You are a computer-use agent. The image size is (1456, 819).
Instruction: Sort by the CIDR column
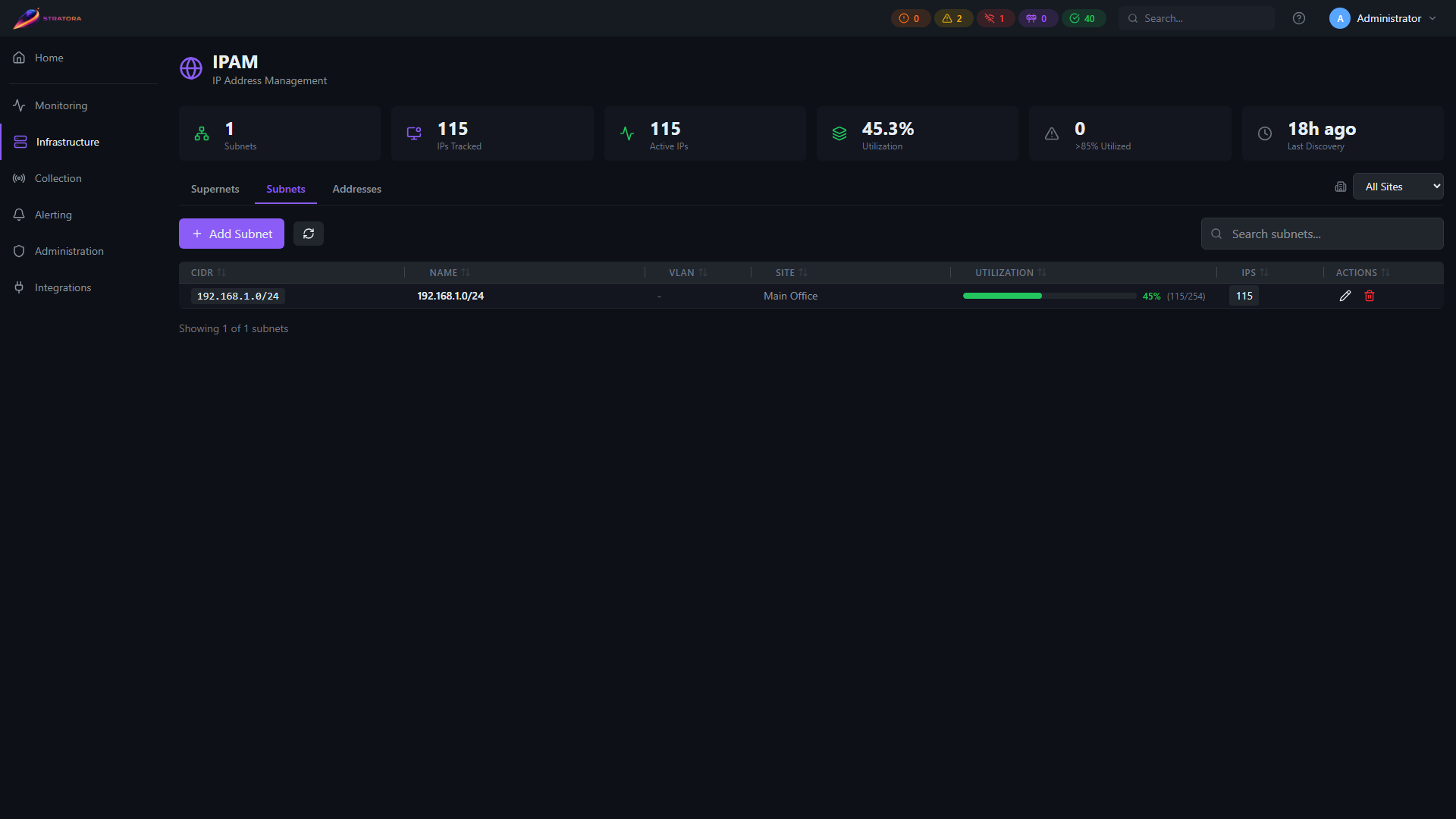click(209, 272)
